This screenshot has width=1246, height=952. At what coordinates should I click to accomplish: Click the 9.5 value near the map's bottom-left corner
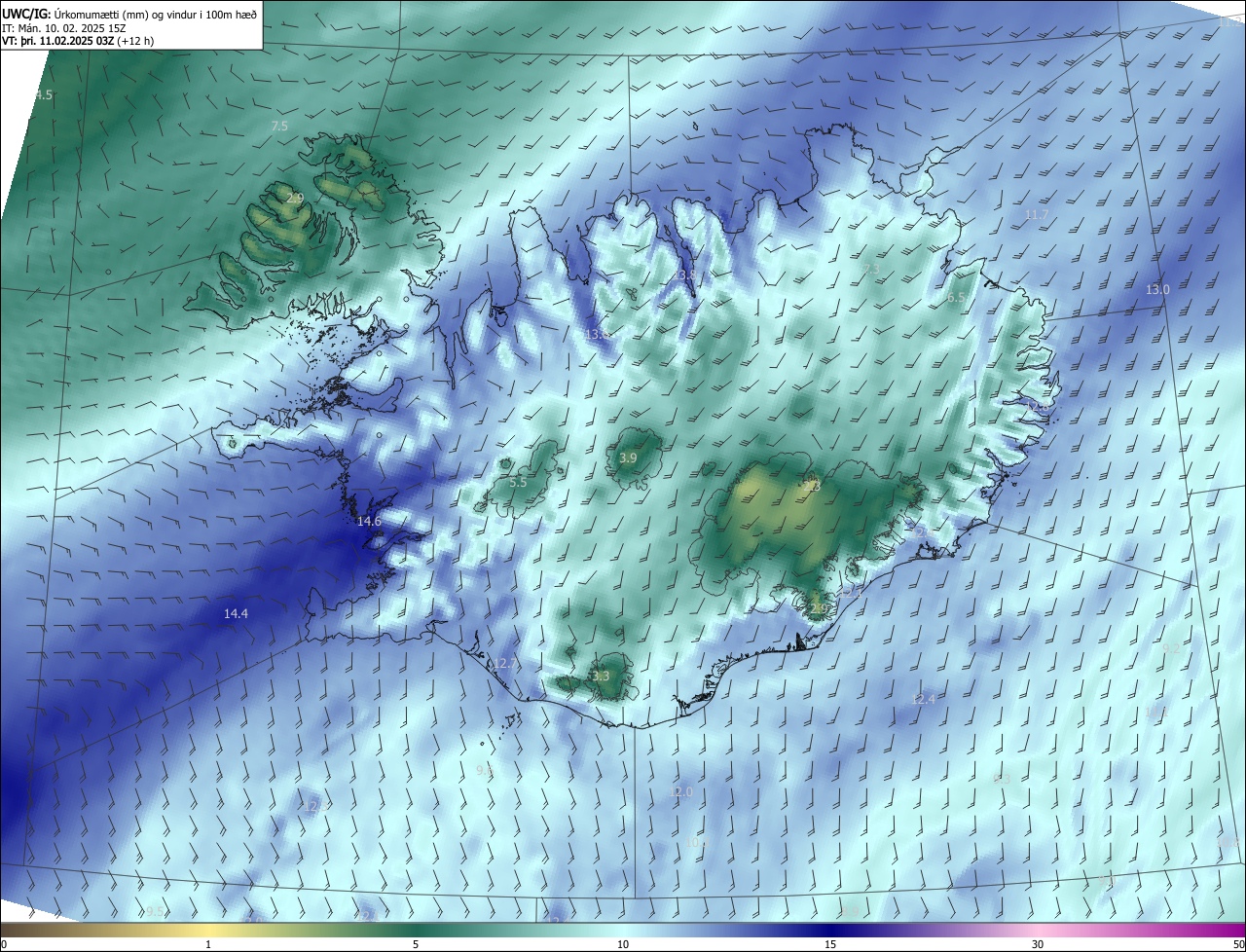click(x=155, y=911)
